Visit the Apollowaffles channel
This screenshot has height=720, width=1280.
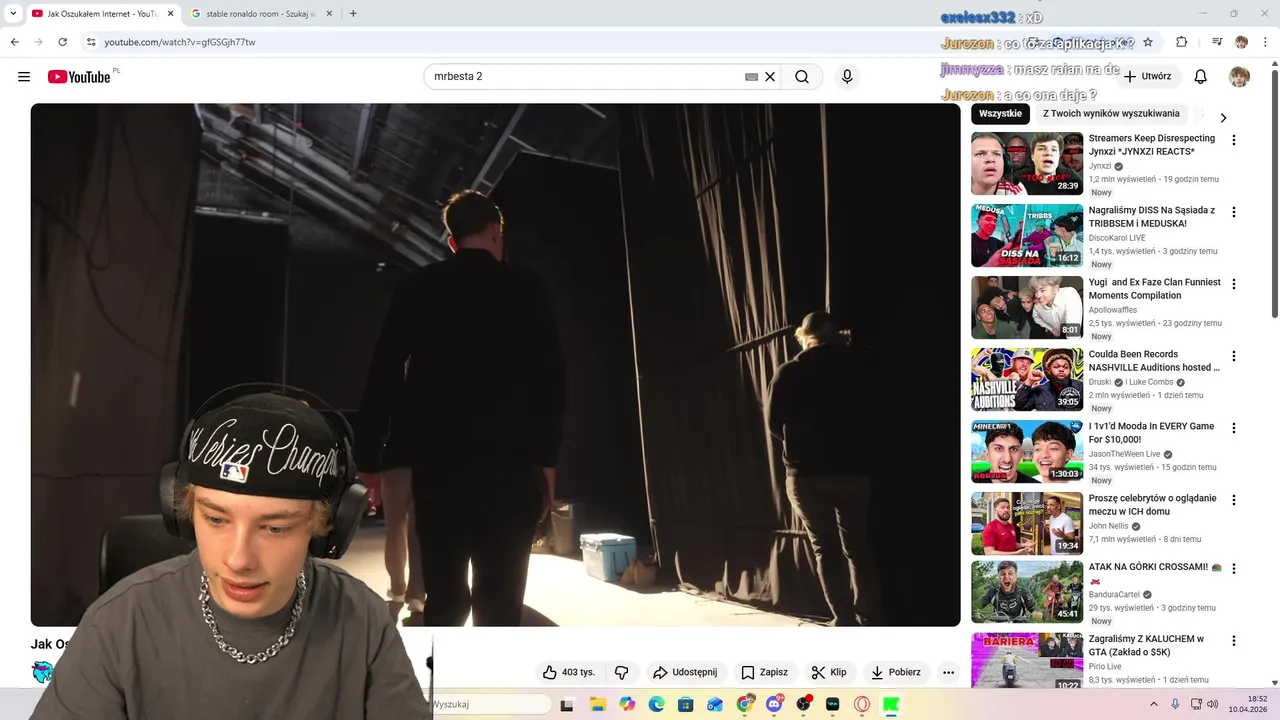1113,310
